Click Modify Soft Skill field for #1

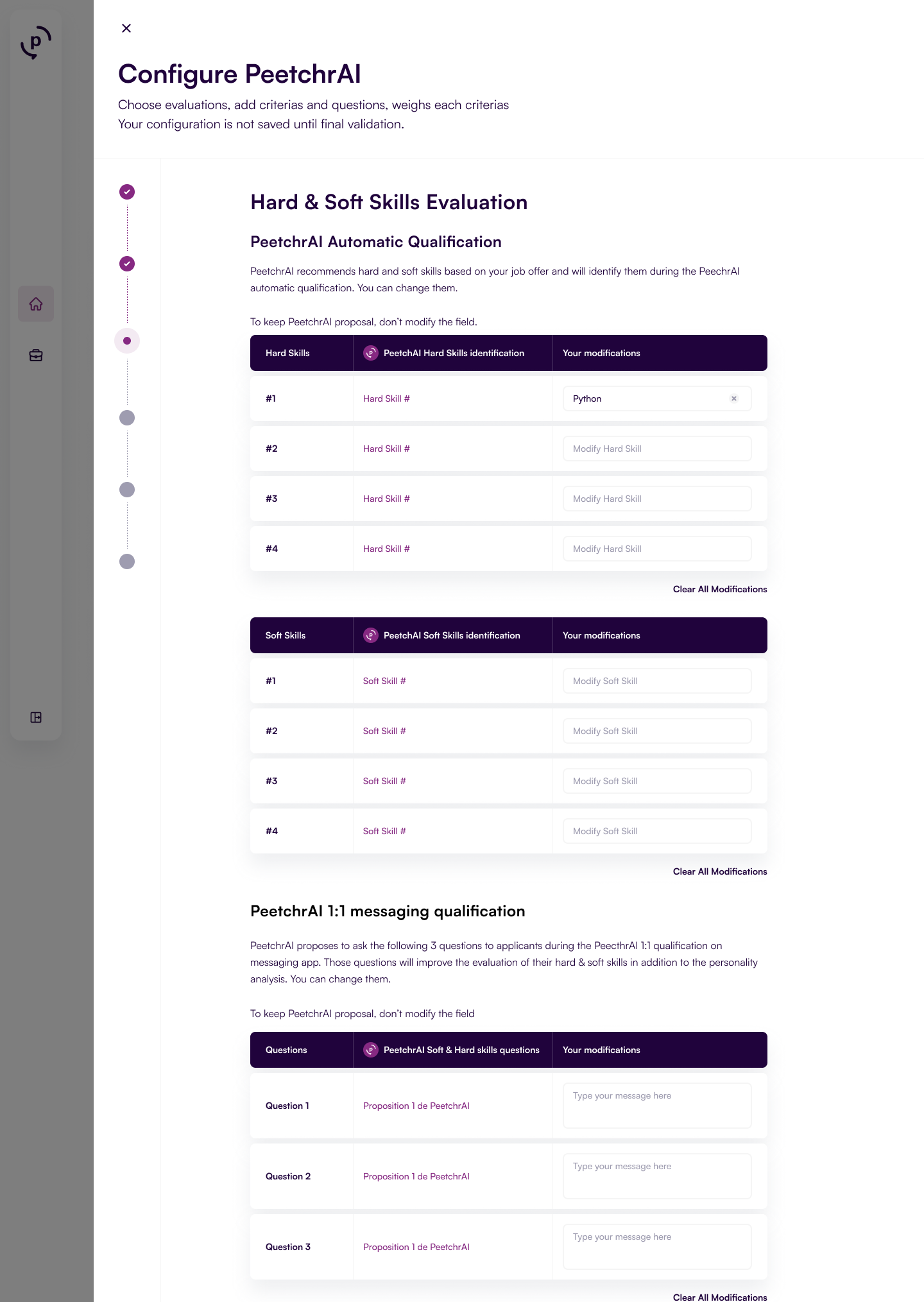click(x=656, y=681)
